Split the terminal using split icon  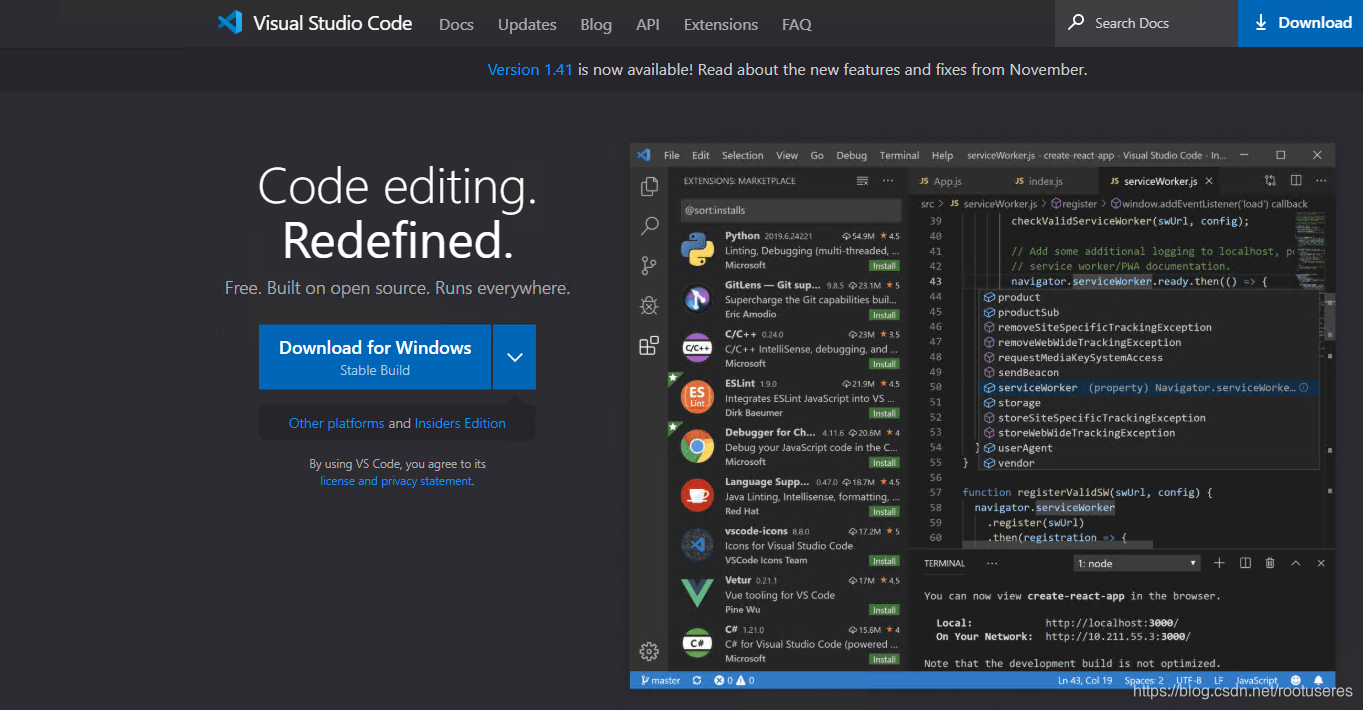(x=1245, y=563)
